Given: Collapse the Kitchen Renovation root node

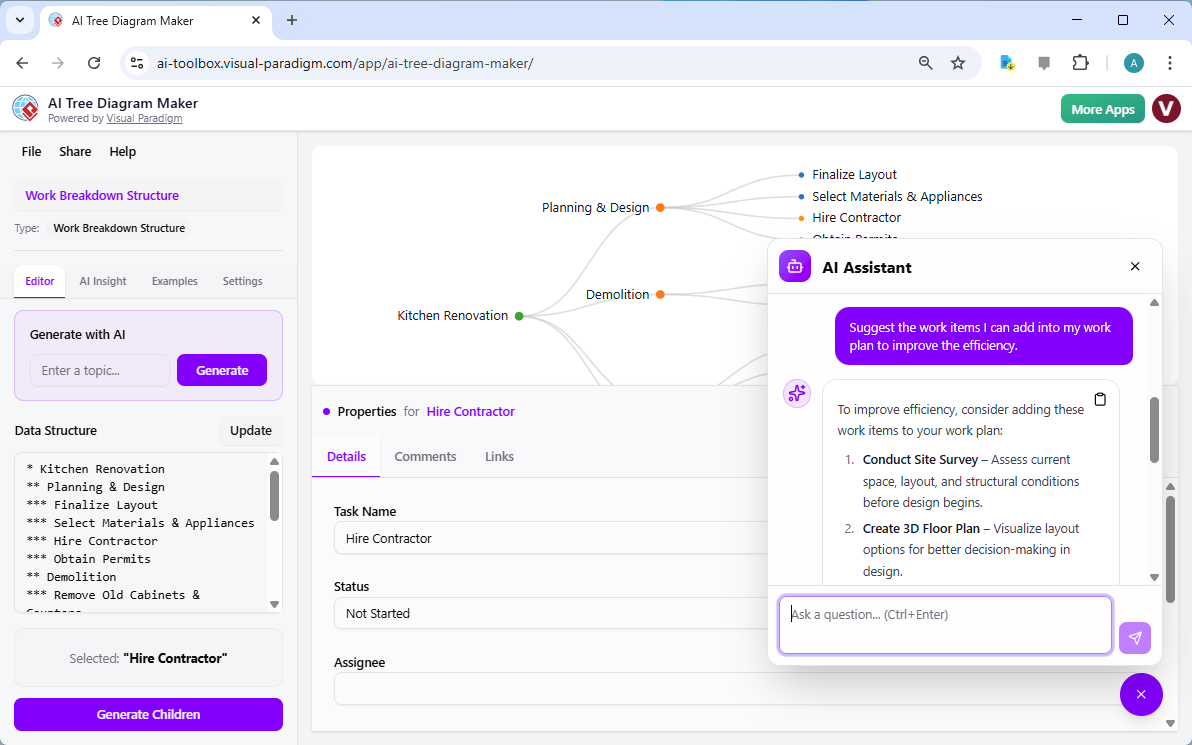Looking at the screenshot, I should coord(518,315).
